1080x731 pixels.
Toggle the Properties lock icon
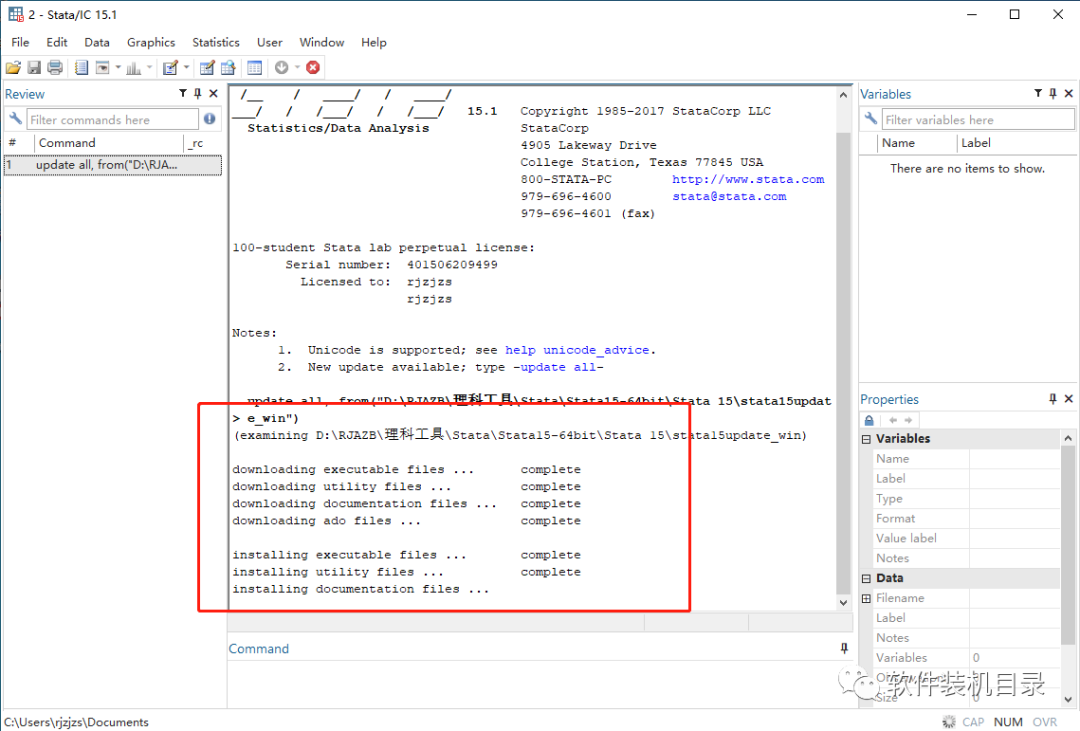point(869,420)
